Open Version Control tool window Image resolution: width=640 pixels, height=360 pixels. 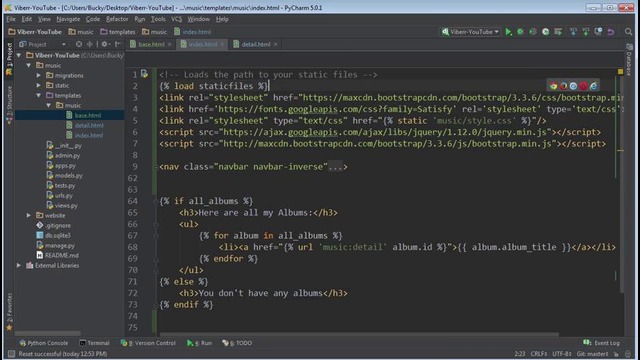(148, 343)
